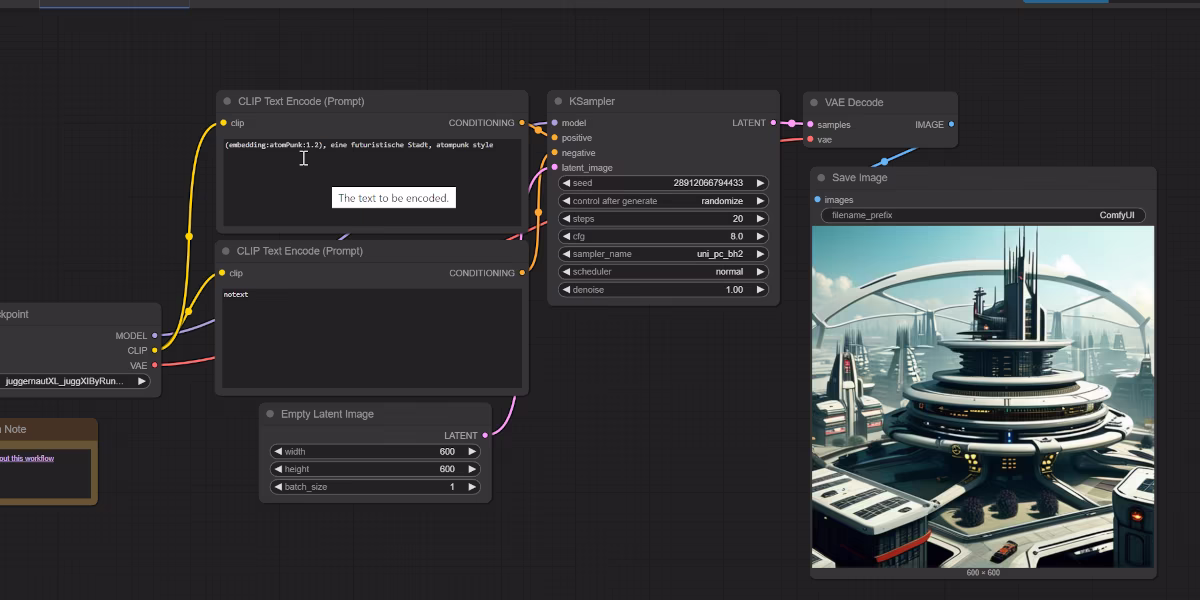Collapse the Empty Latent Image node via its title dot

(x=270, y=414)
